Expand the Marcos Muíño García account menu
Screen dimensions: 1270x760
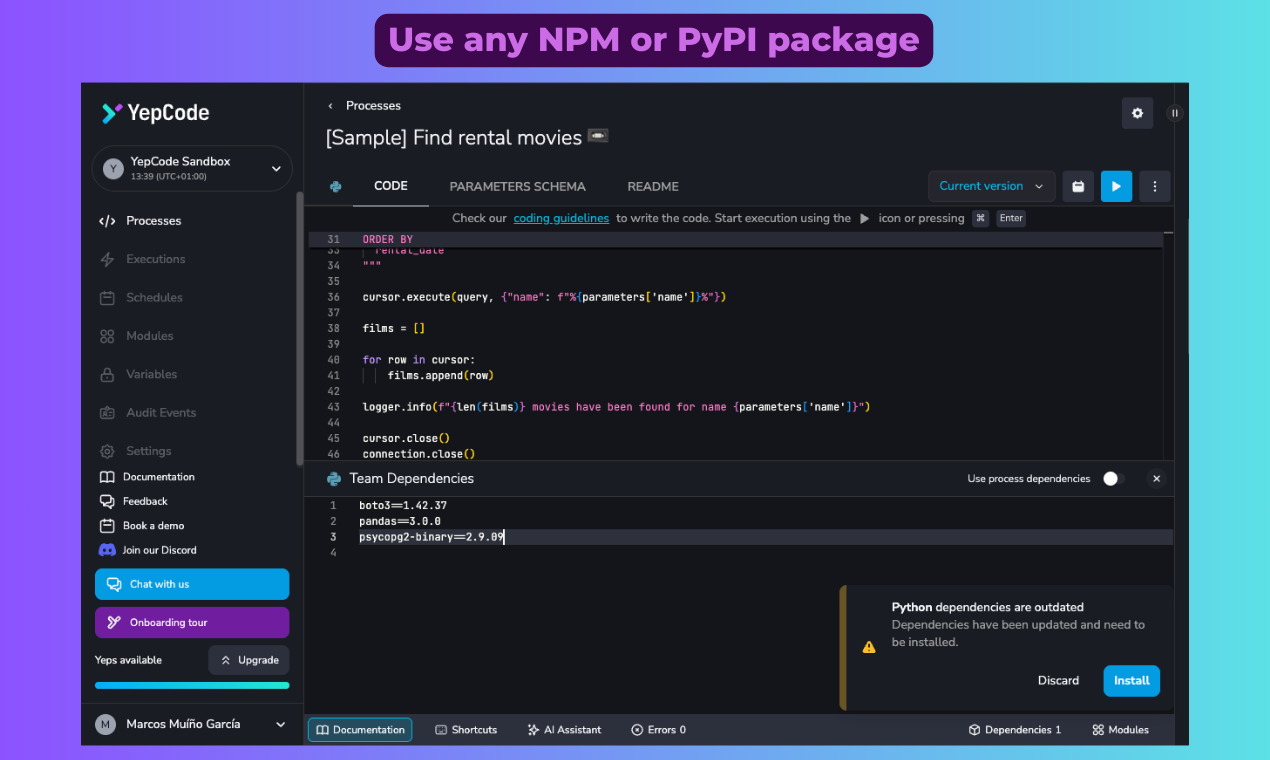[x=190, y=724]
